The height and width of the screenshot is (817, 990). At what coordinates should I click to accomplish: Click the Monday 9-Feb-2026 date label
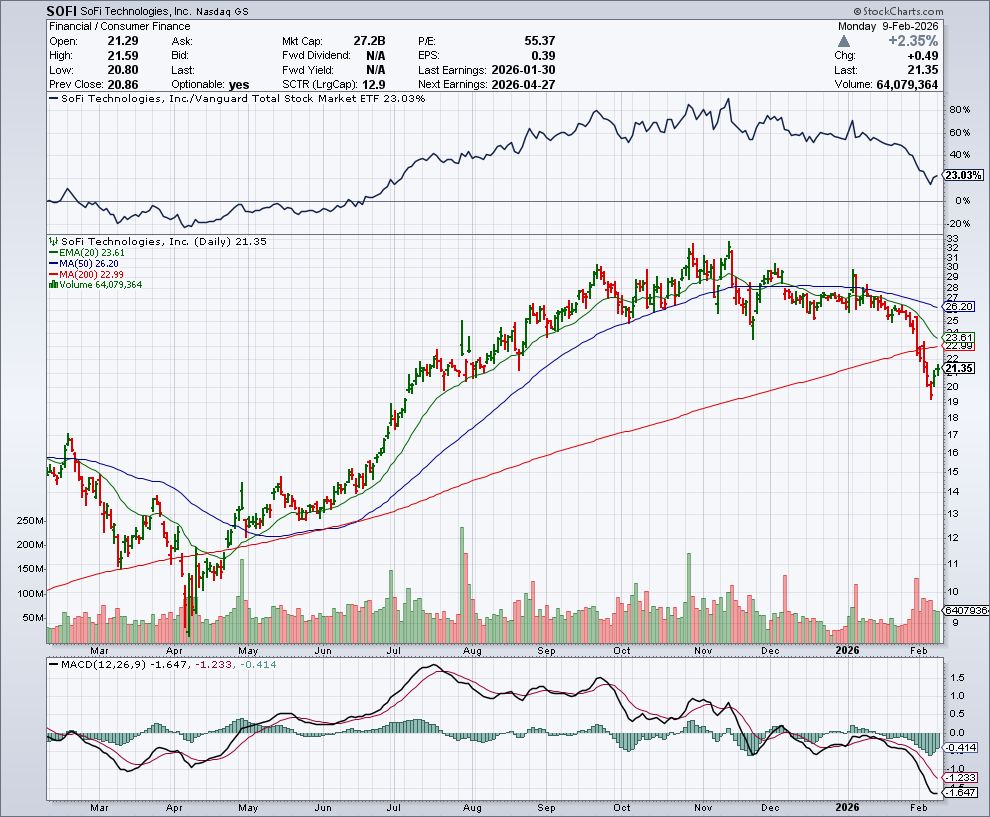point(888,26)
